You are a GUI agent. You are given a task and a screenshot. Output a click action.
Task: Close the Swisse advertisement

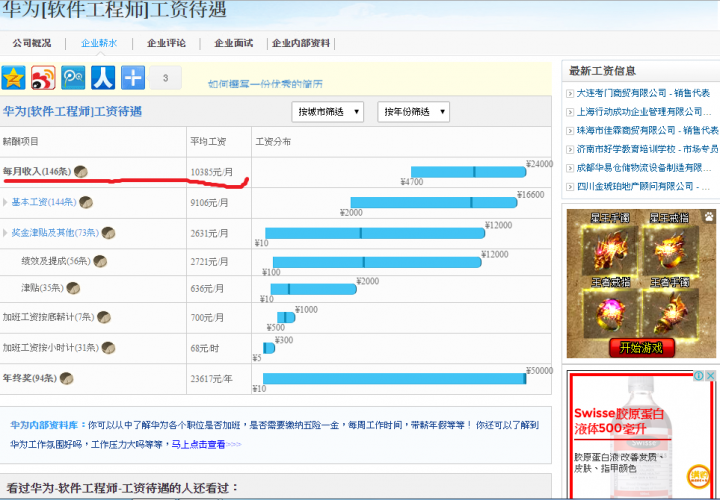(x=710, y=376)
